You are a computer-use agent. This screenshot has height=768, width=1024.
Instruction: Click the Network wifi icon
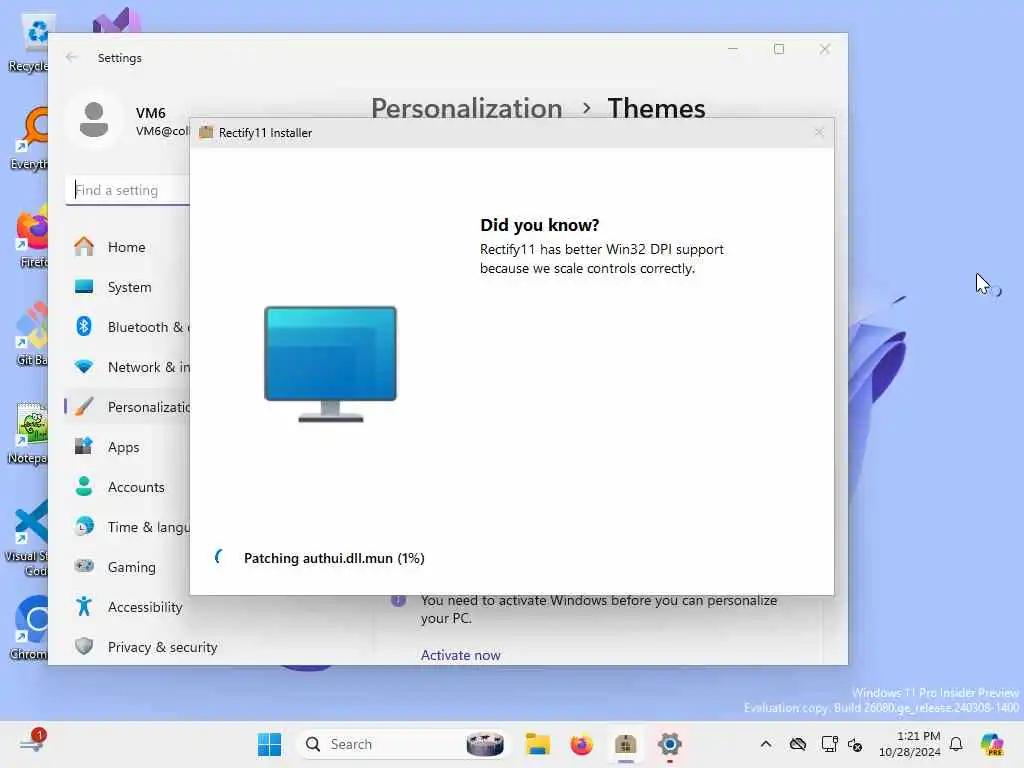point(84,366)
